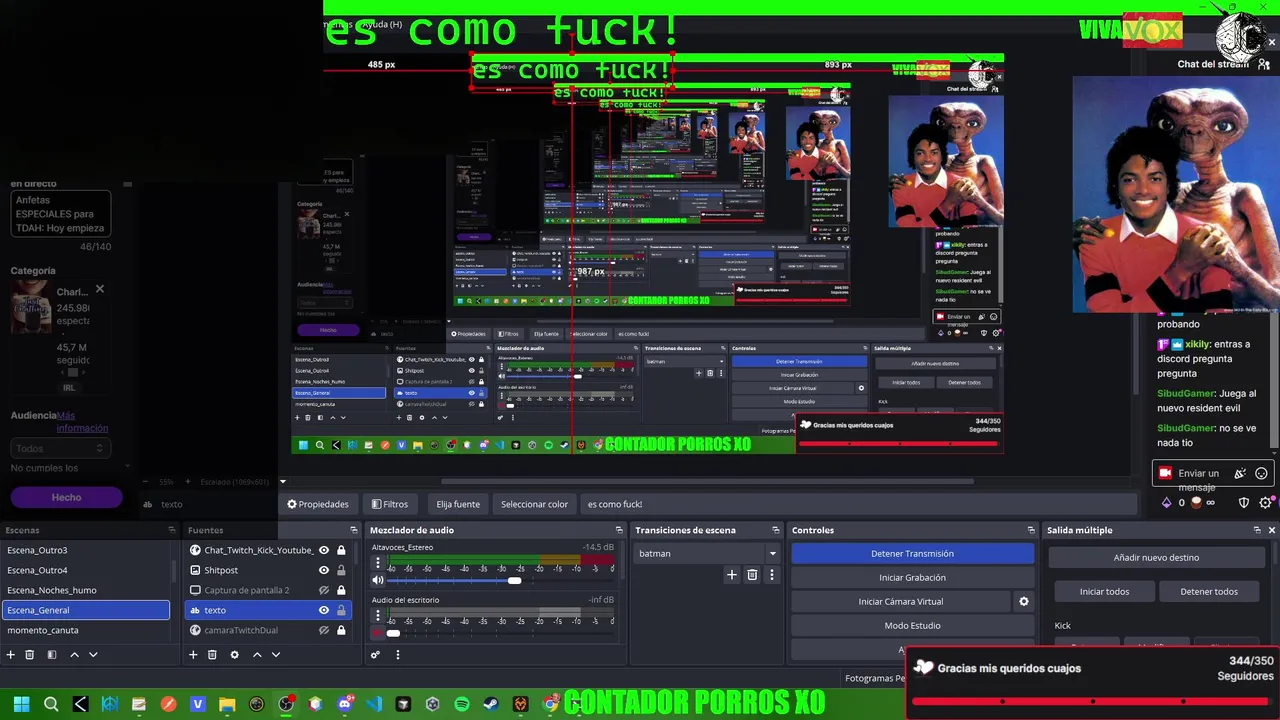1280x720 pixels.
Task: Toggle visibility of the Chat_Twitch_Kick_Youtube source
Action: (324, 550)
